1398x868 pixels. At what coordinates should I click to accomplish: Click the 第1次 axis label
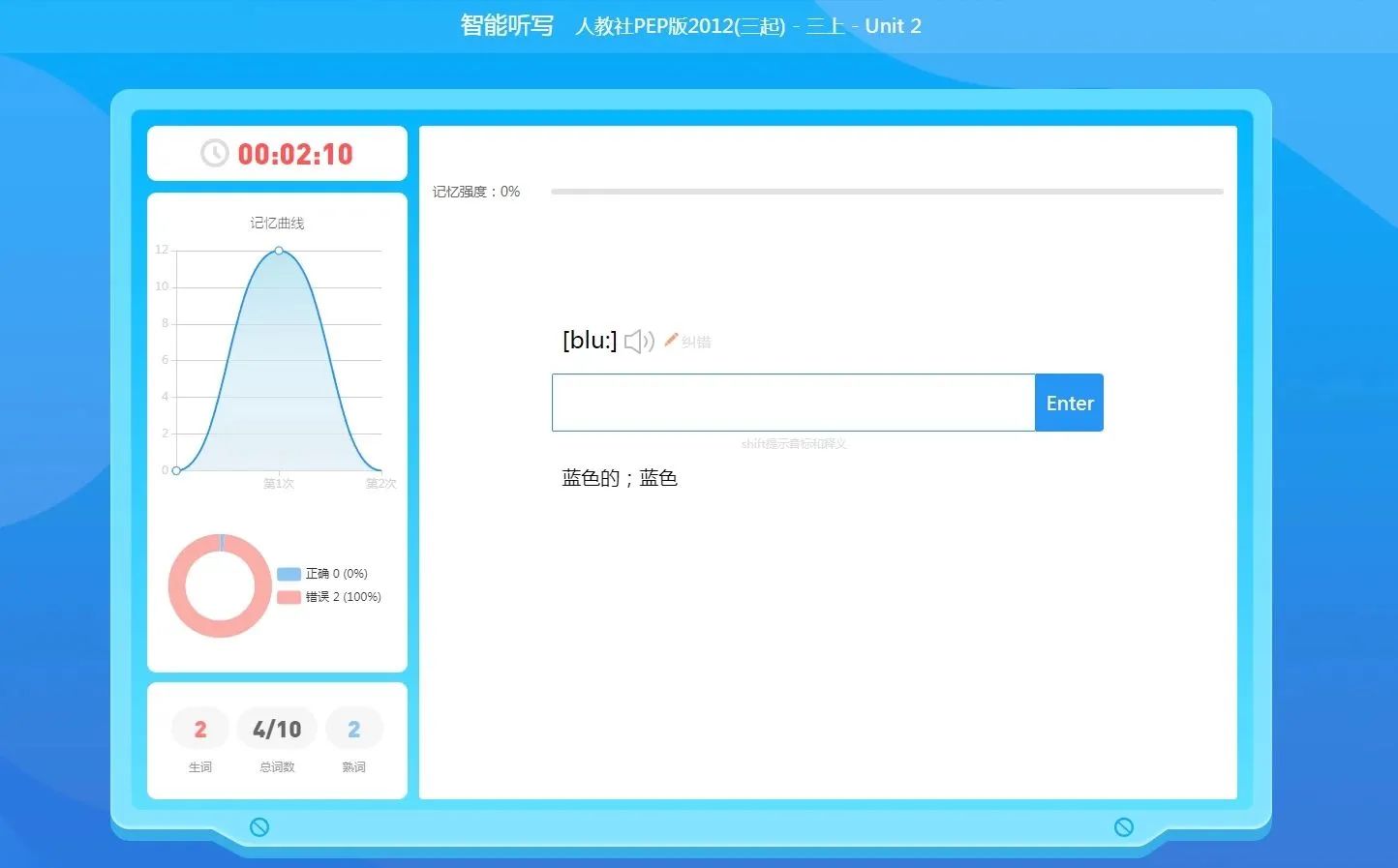pyautogui.click(x=279, y=483)
